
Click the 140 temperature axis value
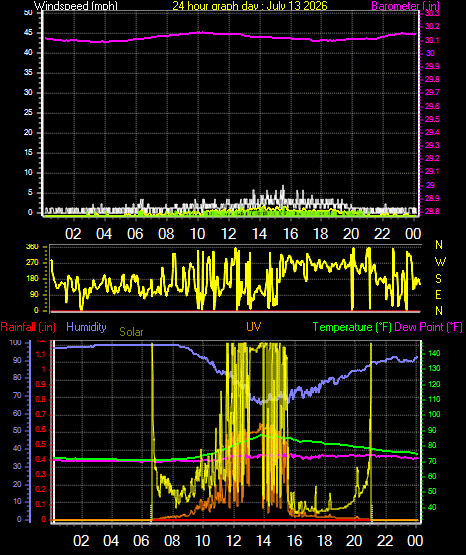434,353
